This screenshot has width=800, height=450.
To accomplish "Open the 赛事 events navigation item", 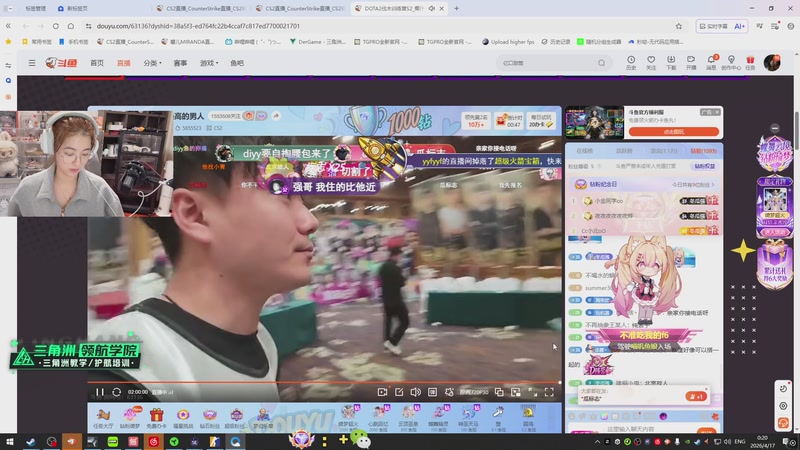I will 180,63.
